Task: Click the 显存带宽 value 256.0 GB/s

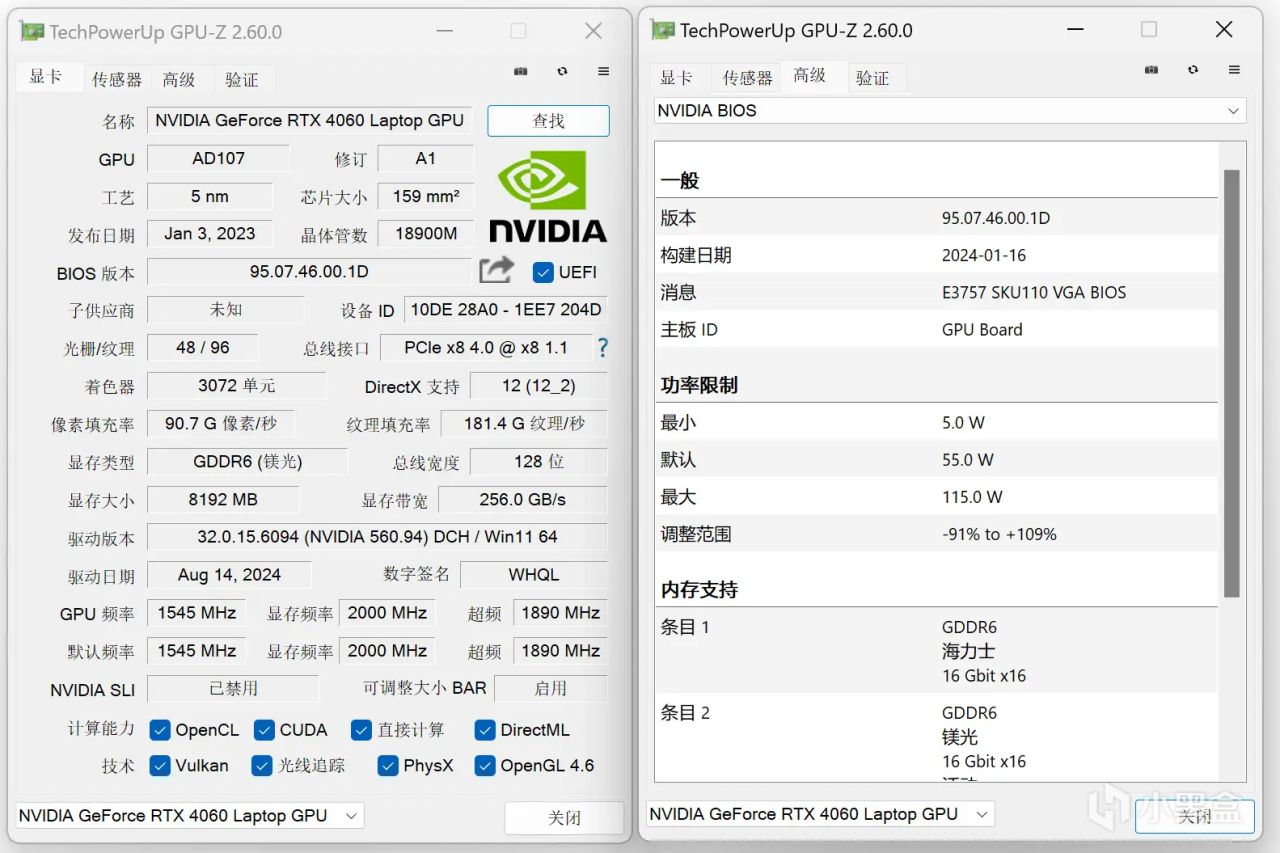Action: tap(523, 500)
